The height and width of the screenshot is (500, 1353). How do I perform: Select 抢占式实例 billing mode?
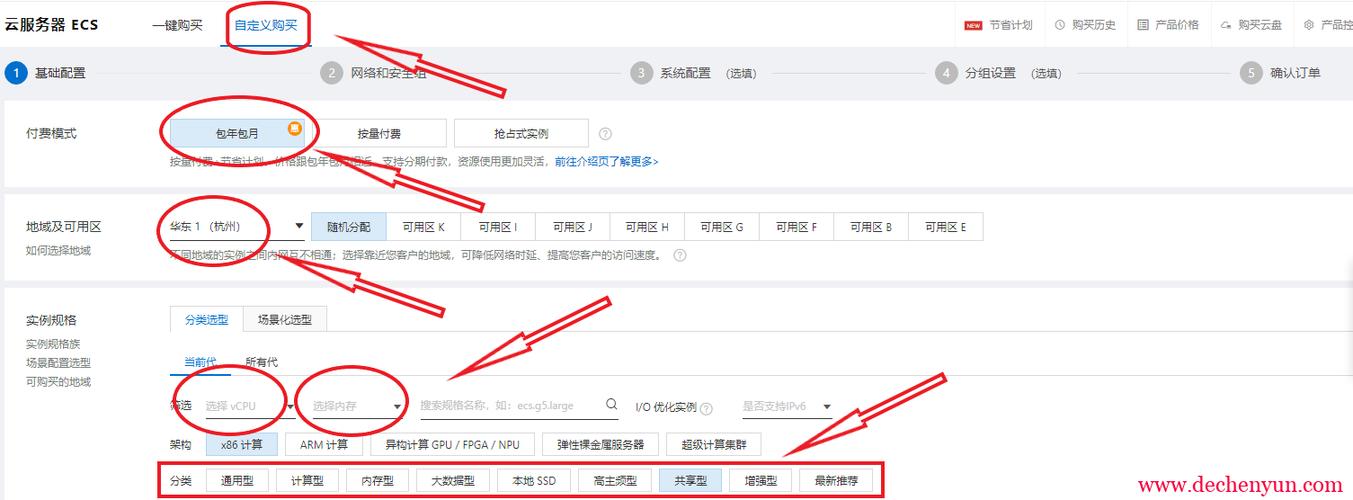(x=521, y=133)
